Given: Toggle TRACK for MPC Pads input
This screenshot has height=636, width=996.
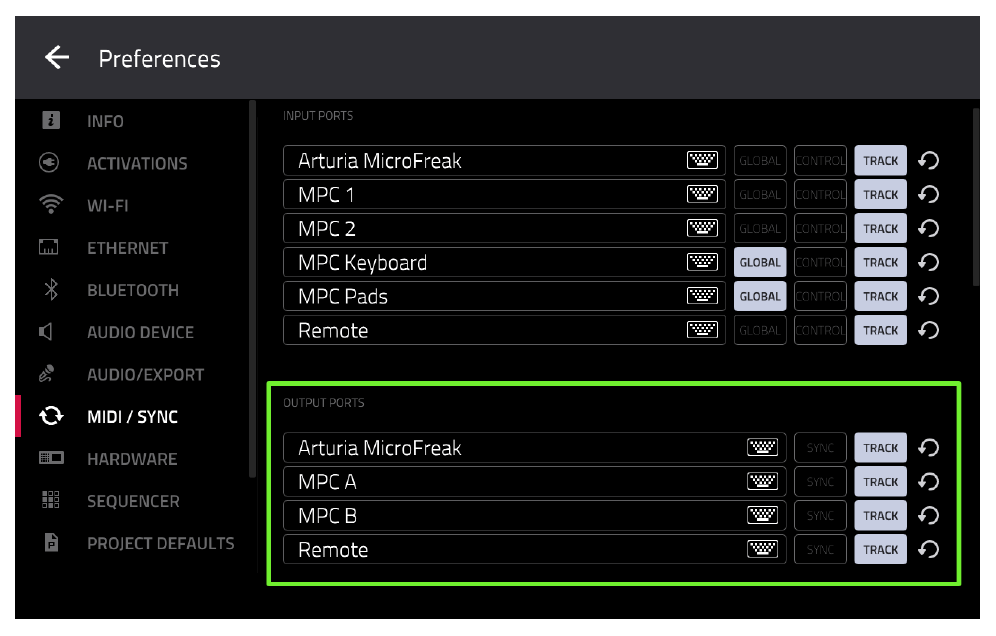Looking at the screenshot, I should click(x=880, y=296).
